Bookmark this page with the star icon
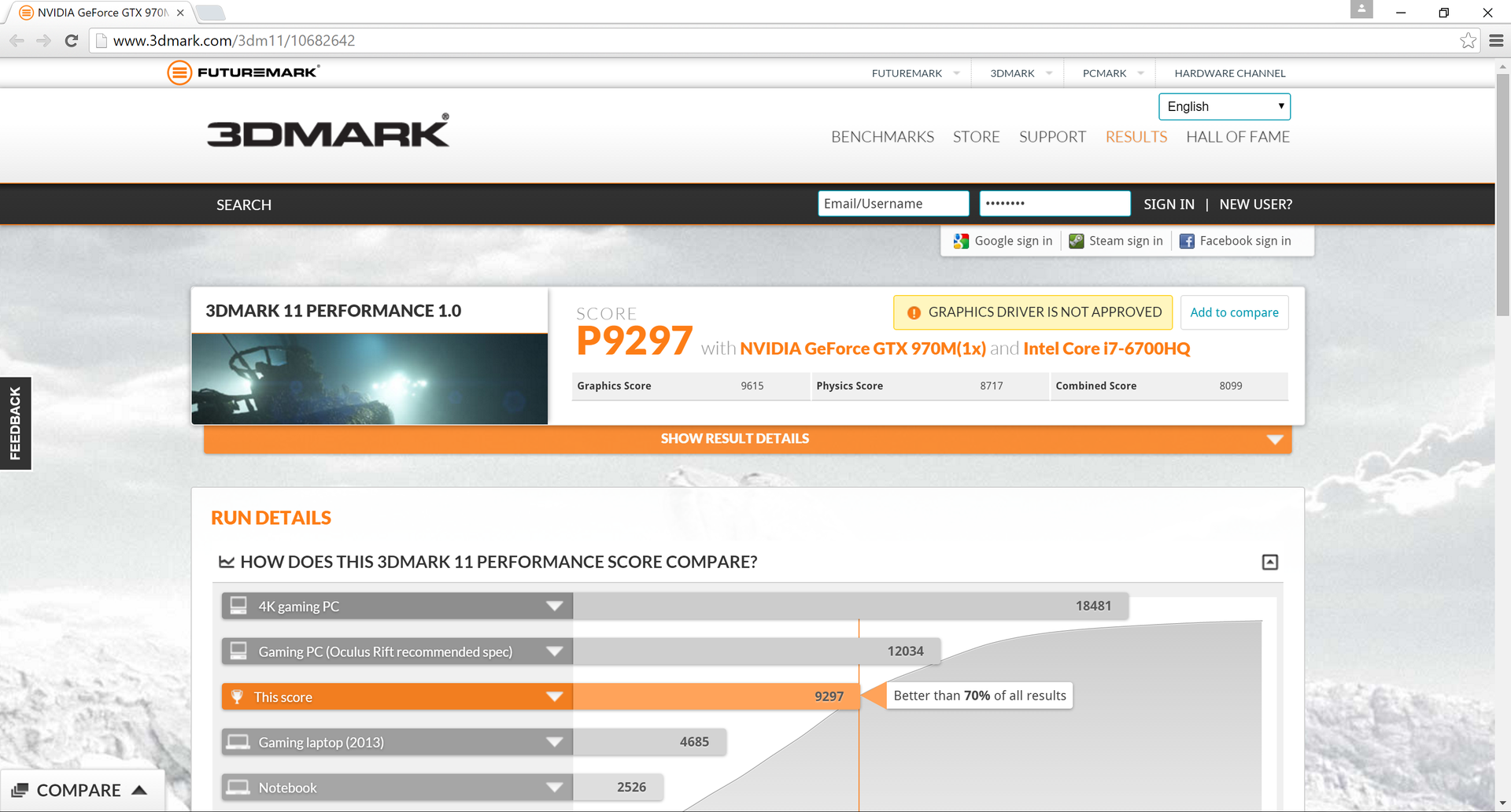This screenshot has width=1511, height=812. click(x=1468, y=40)
